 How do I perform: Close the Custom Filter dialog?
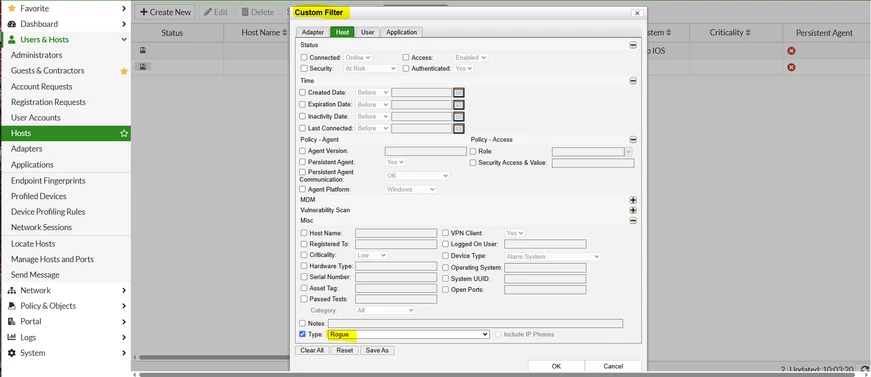click(637, 13)
